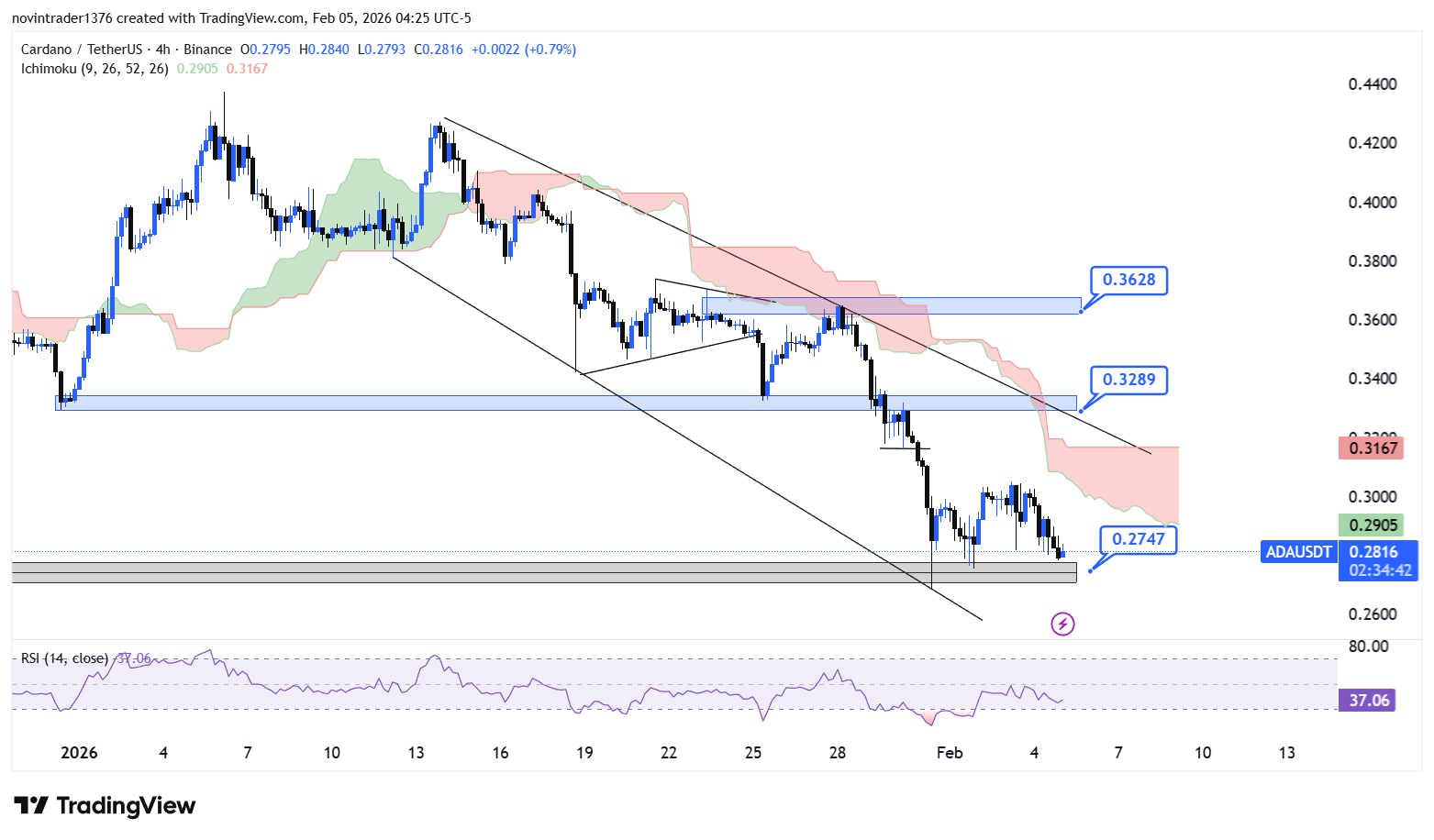Select the RSI (14, close) indicator legend
1434x840 pixels.
pyautogui.click(x=64, y=658)
